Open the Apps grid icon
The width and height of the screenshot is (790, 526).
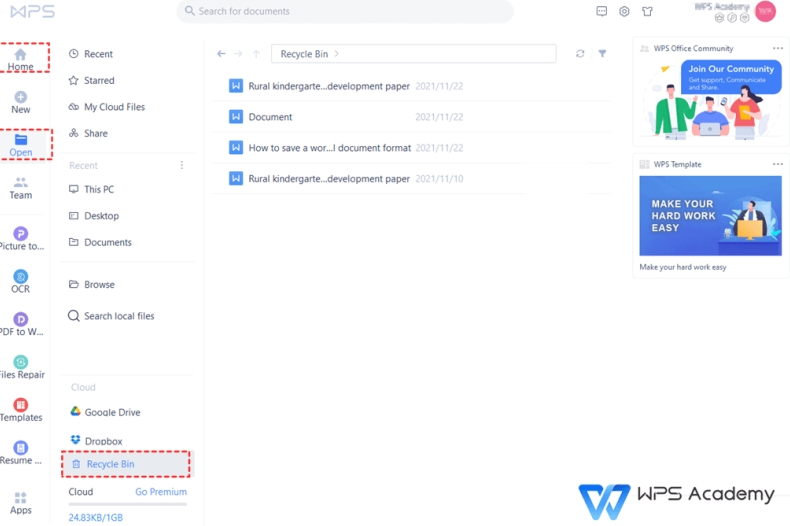pyautogui.click(x=20, y=502)
